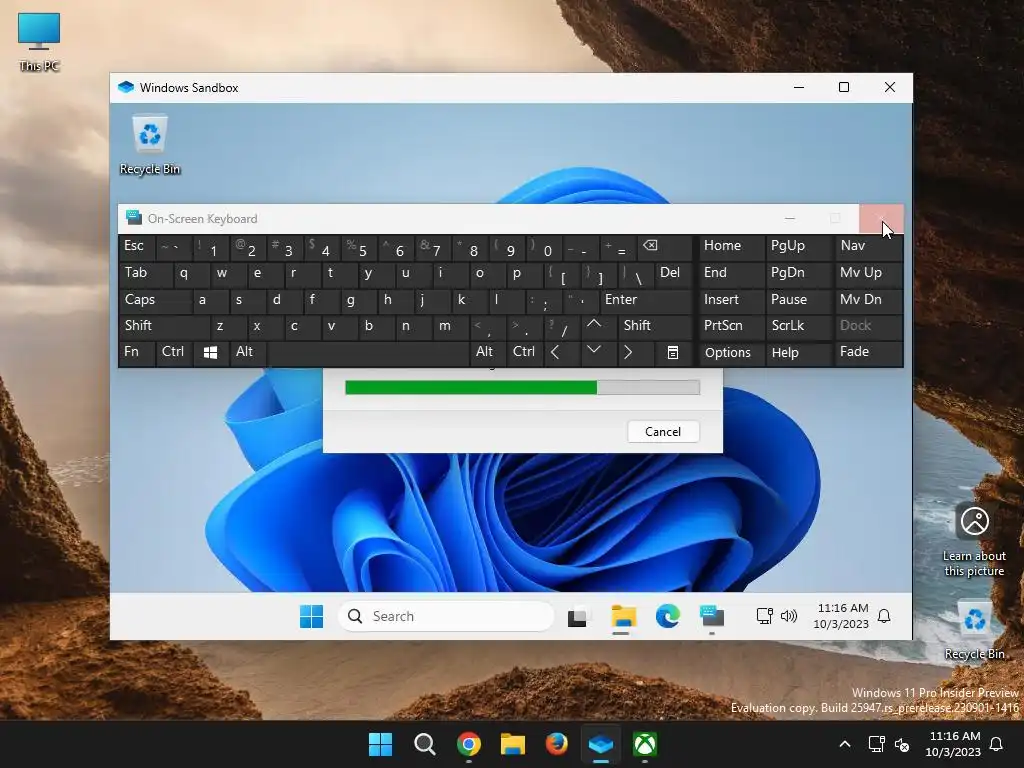Show hidden icons in host system tray
This screenshot has width=1024, height=768.
point(844,744)
